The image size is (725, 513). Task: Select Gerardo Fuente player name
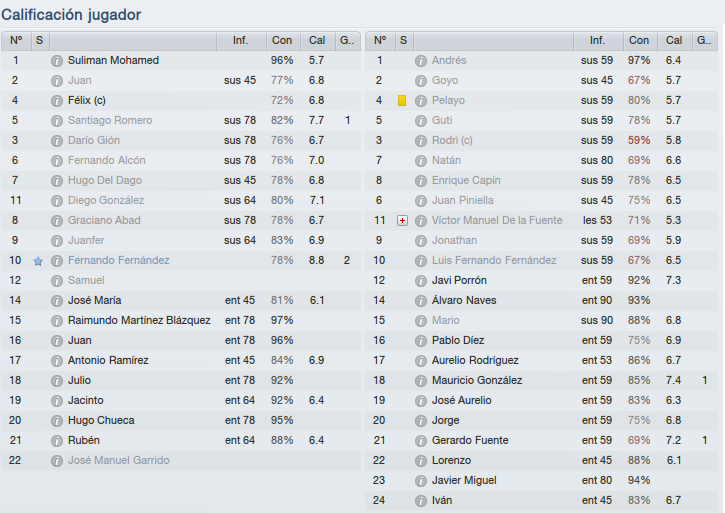tap(470, 440)
